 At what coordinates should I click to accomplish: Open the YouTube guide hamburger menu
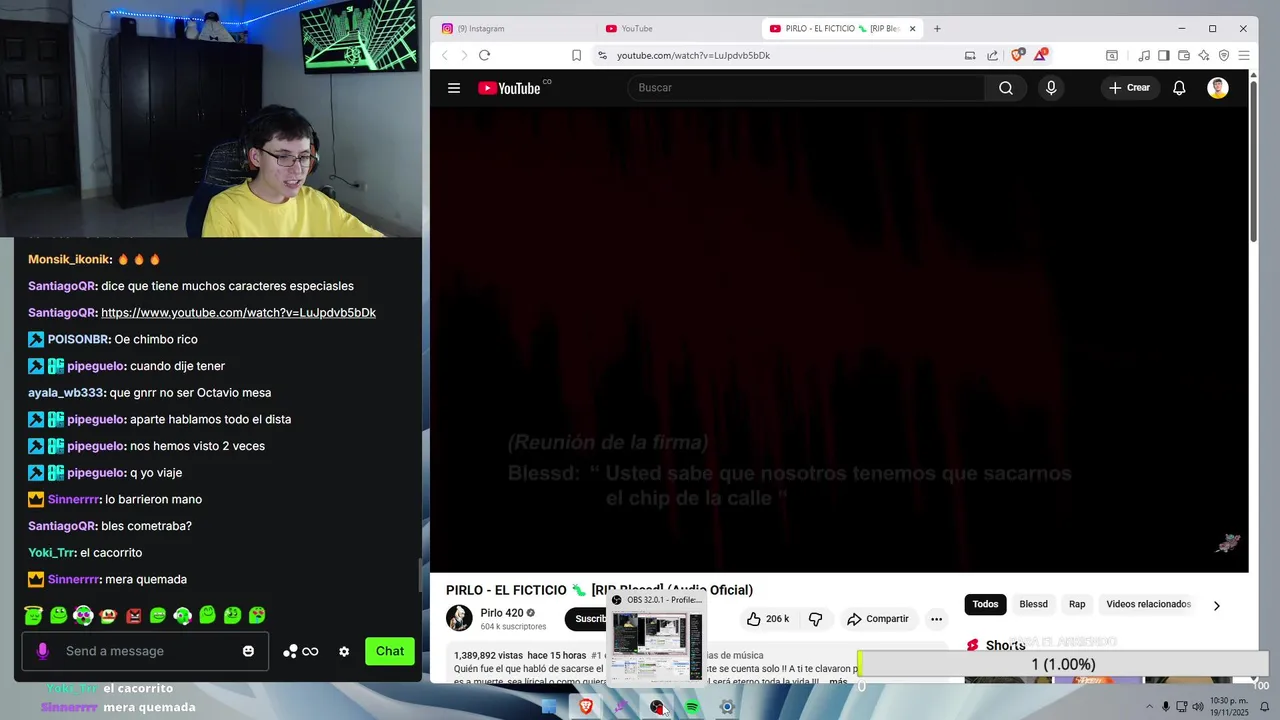[454, 88]
